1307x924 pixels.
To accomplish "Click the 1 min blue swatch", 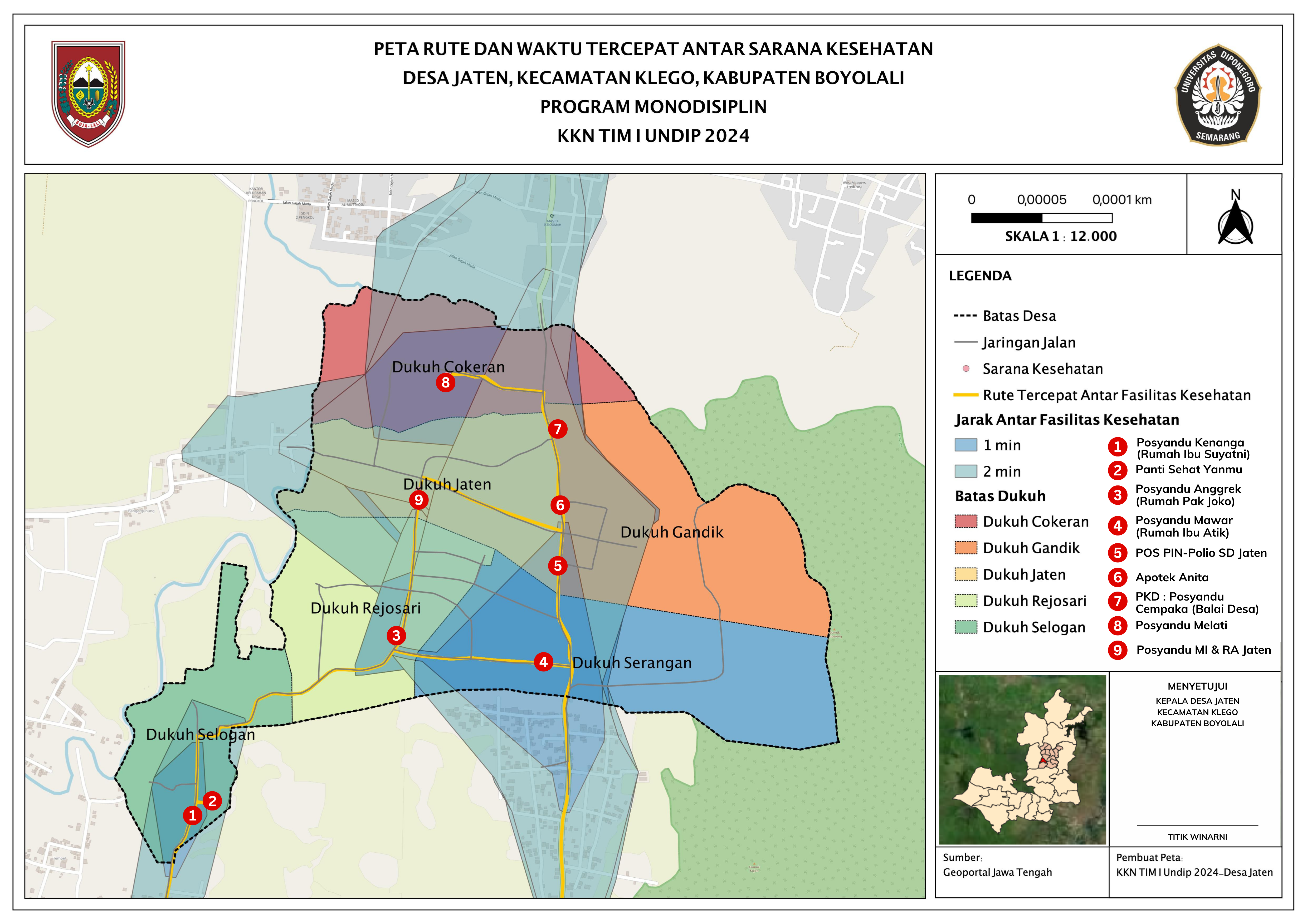I will [x=965, y=445].
